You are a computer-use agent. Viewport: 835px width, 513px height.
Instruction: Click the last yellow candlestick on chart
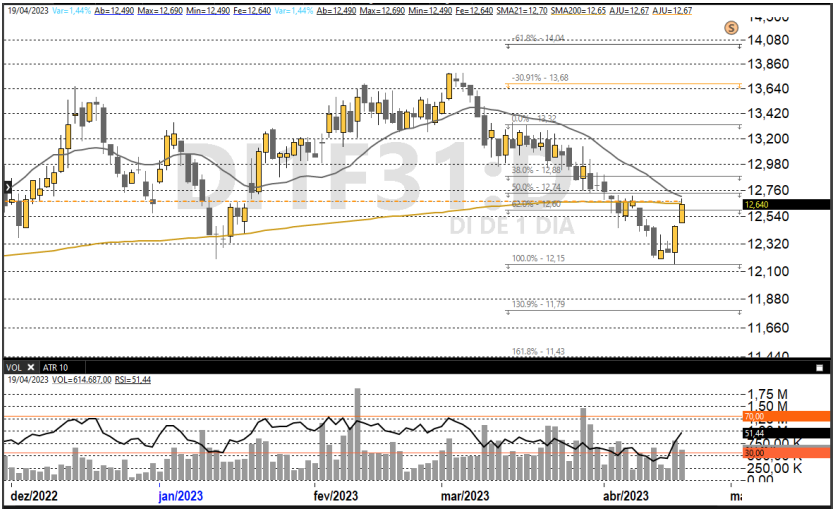pyautogui.click(x=683, y=212)
